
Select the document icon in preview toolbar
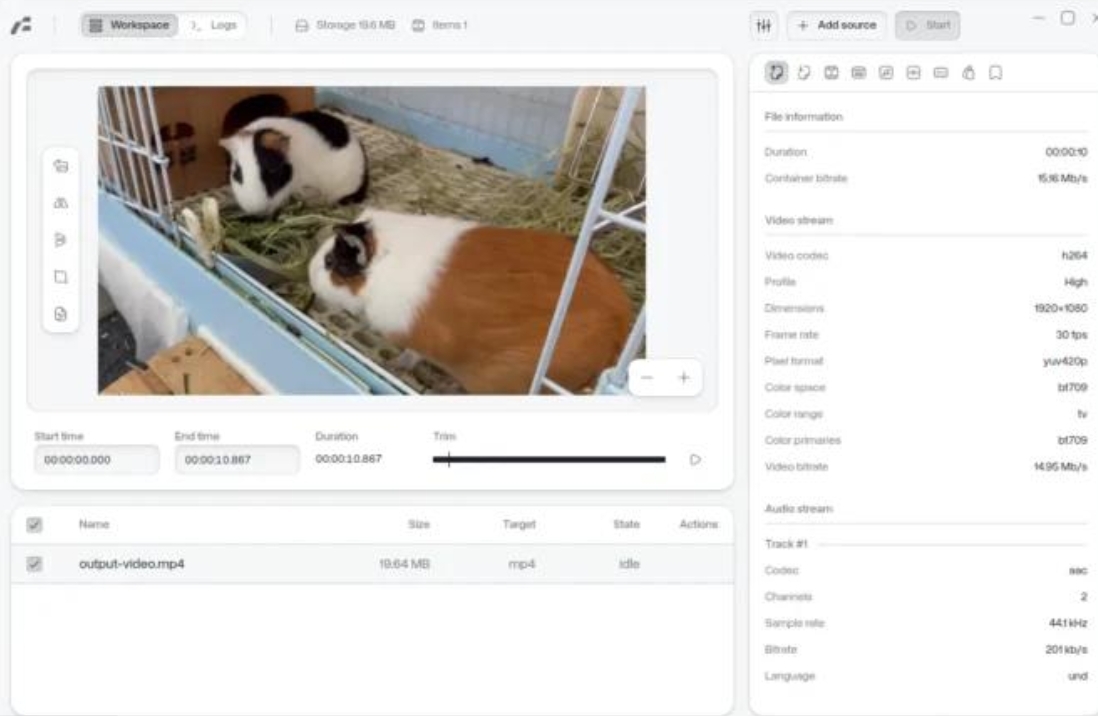click(61, 314)
